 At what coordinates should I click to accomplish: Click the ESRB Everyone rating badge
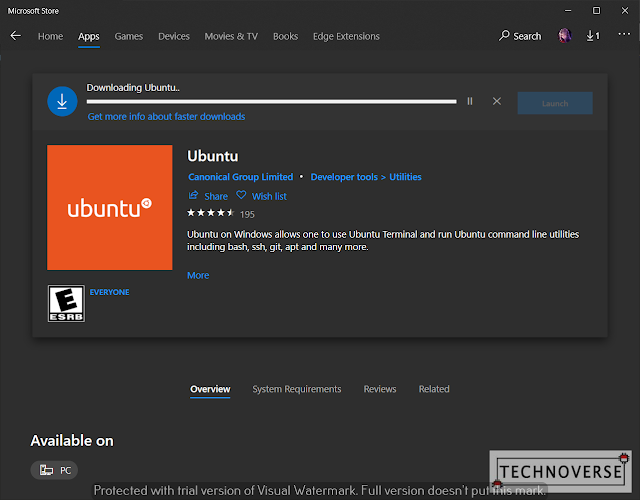point(66,303)
